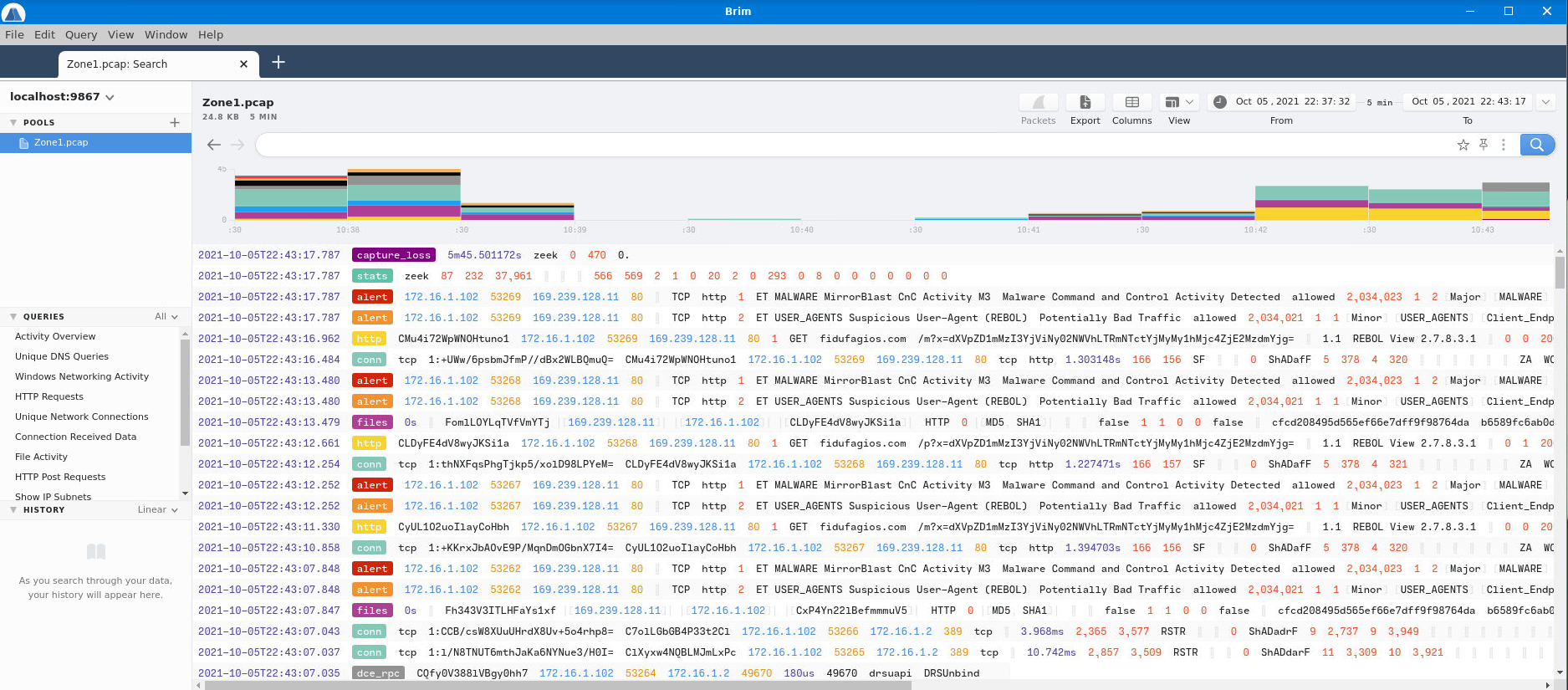The width and height of the screenshot is (1568, 690).
Task: Run the Unique DNS Queries query
Action: pyautogui.click(x=62, y=356)
